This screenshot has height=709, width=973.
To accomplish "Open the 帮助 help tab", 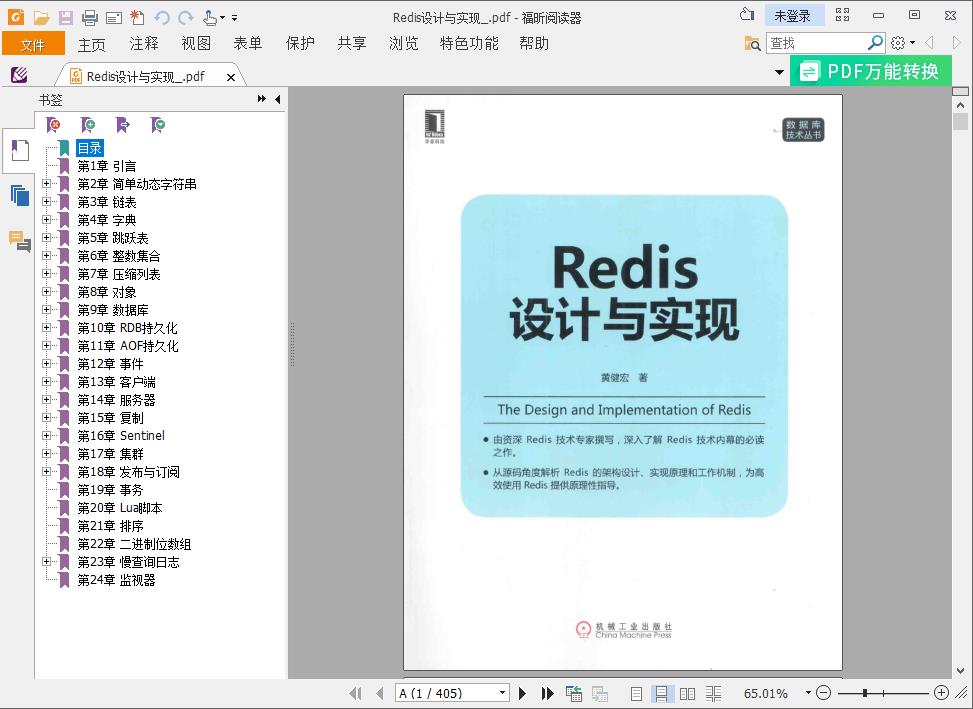I will point(534,43).
